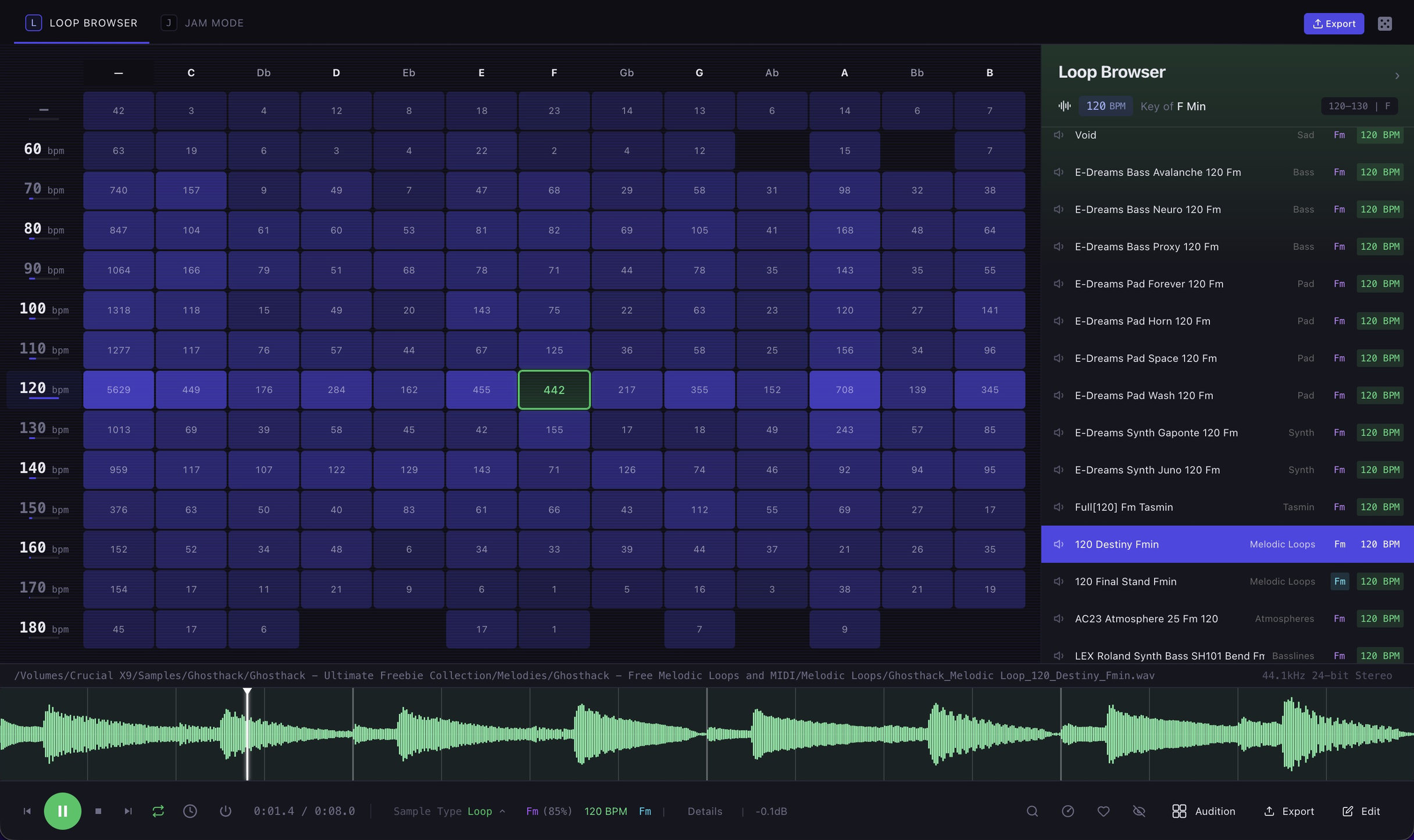Preview E-Dreams Bass Neuro 120 Fm speaker icon
The height and width of the screenshot is (840, 1414).
click(1059, 209)
